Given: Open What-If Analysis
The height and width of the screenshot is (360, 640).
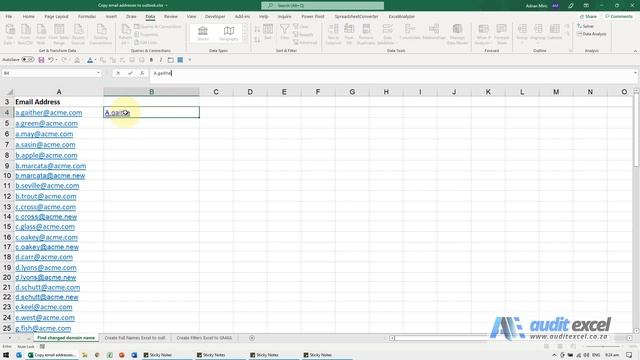Looking at the screenshot, I should coord(483,34).
